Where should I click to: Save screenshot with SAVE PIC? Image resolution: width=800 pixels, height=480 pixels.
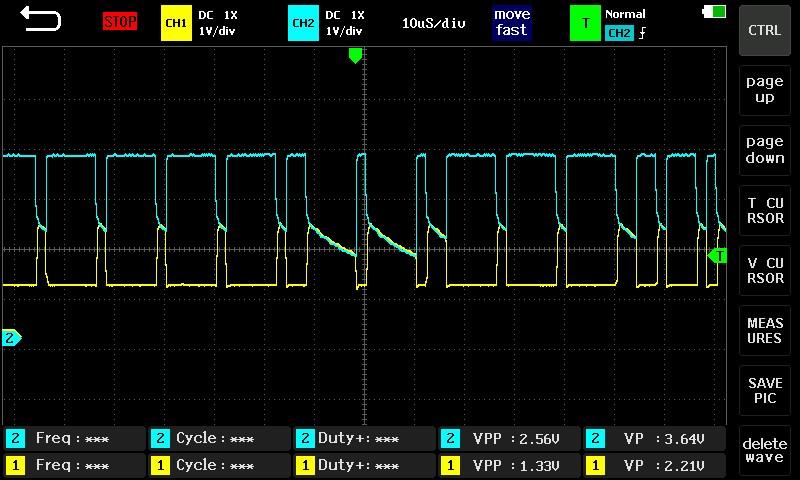764,390
